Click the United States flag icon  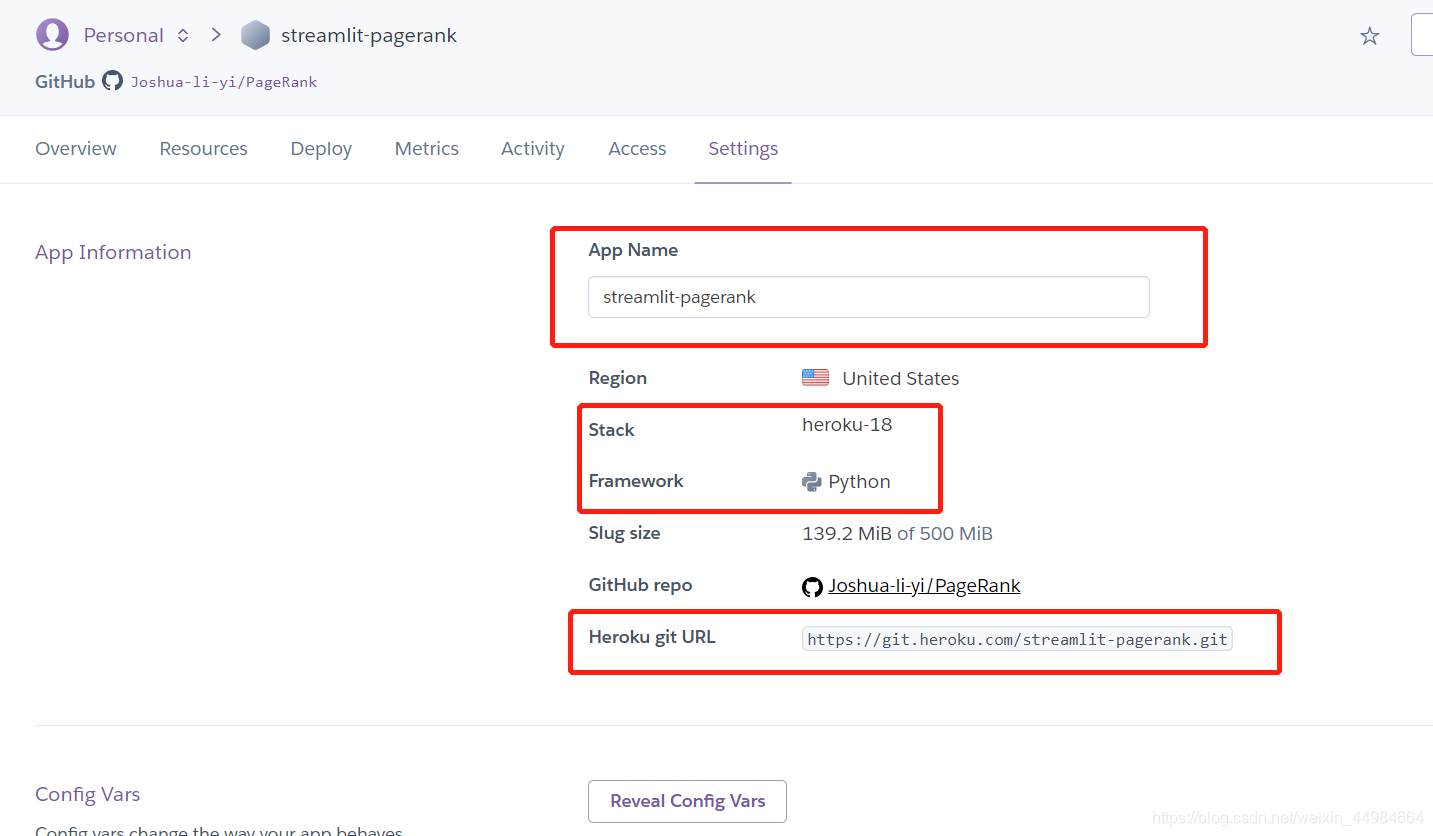click(x=815, y=377)
